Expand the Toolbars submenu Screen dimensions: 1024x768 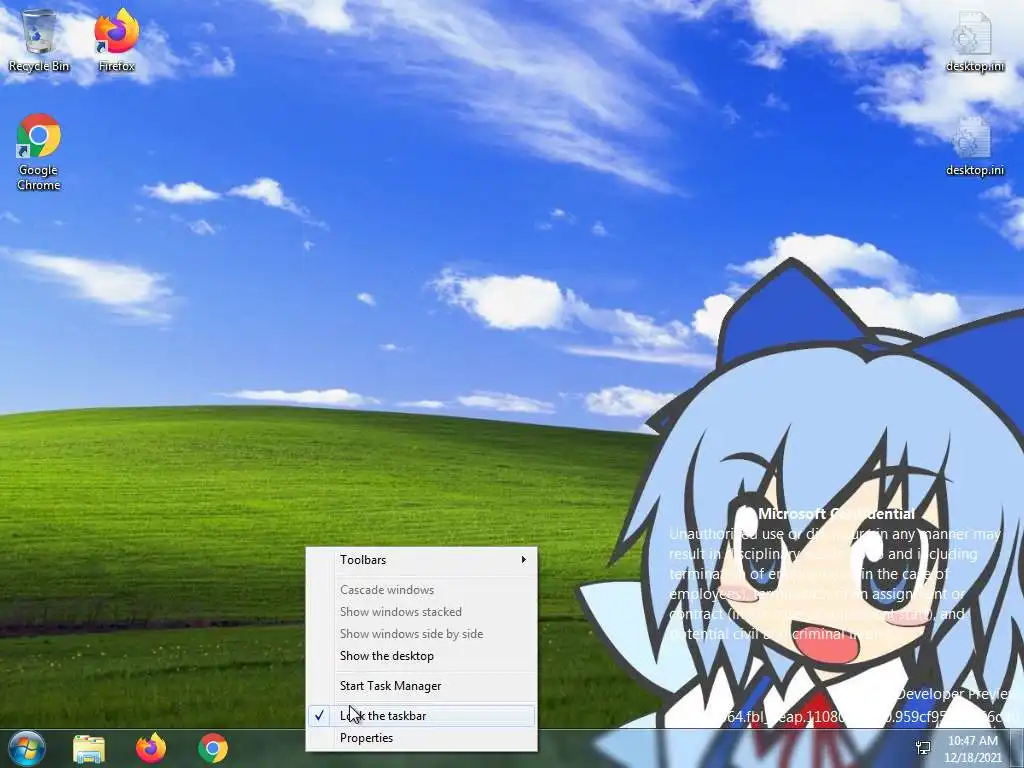coord(421,560)
